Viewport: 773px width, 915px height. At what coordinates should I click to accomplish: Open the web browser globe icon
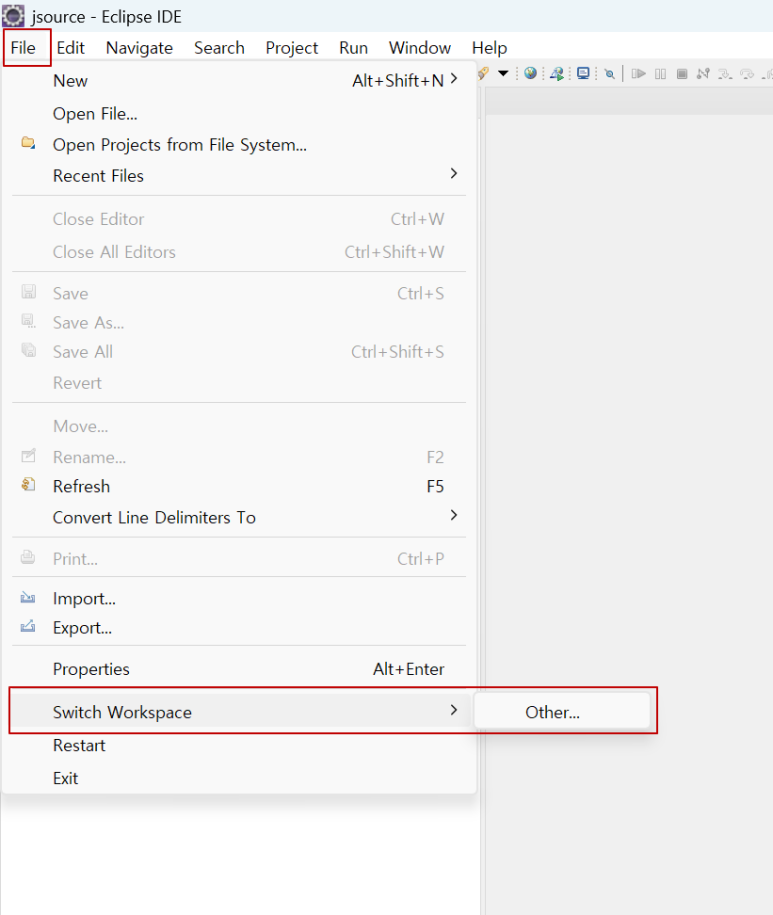530,74
